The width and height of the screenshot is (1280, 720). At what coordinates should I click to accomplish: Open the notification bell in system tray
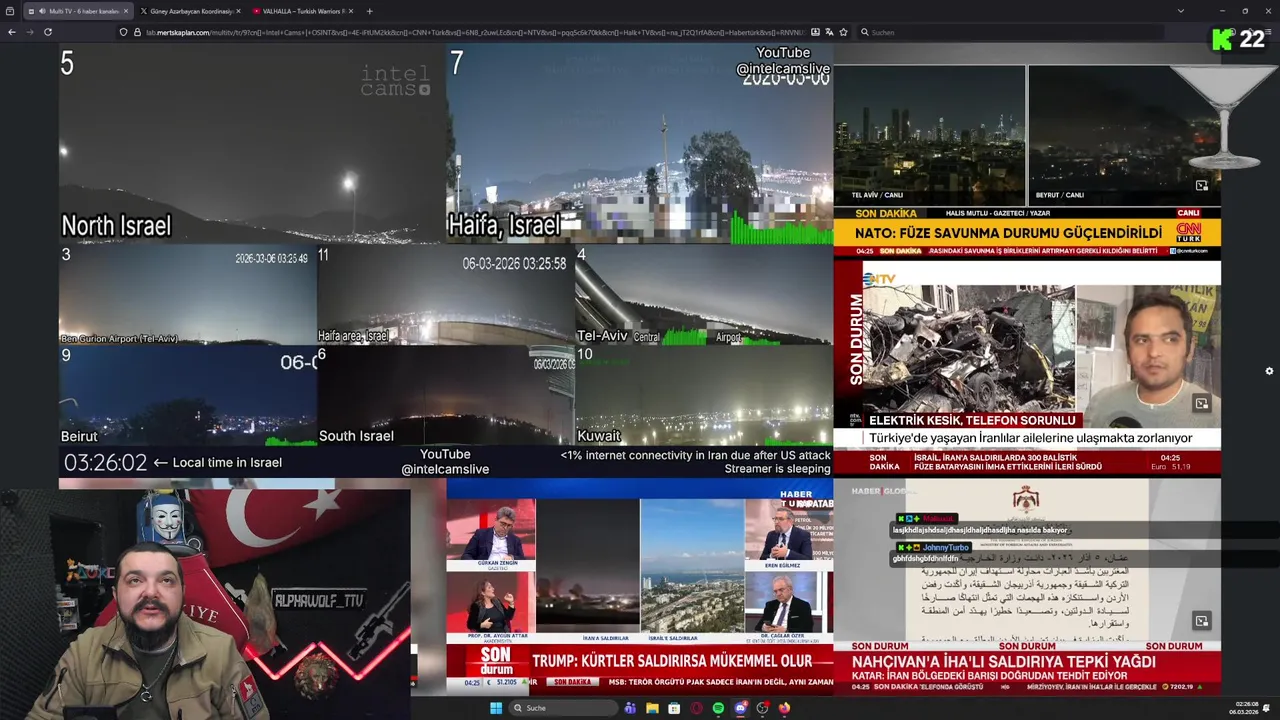[1267, 708]
